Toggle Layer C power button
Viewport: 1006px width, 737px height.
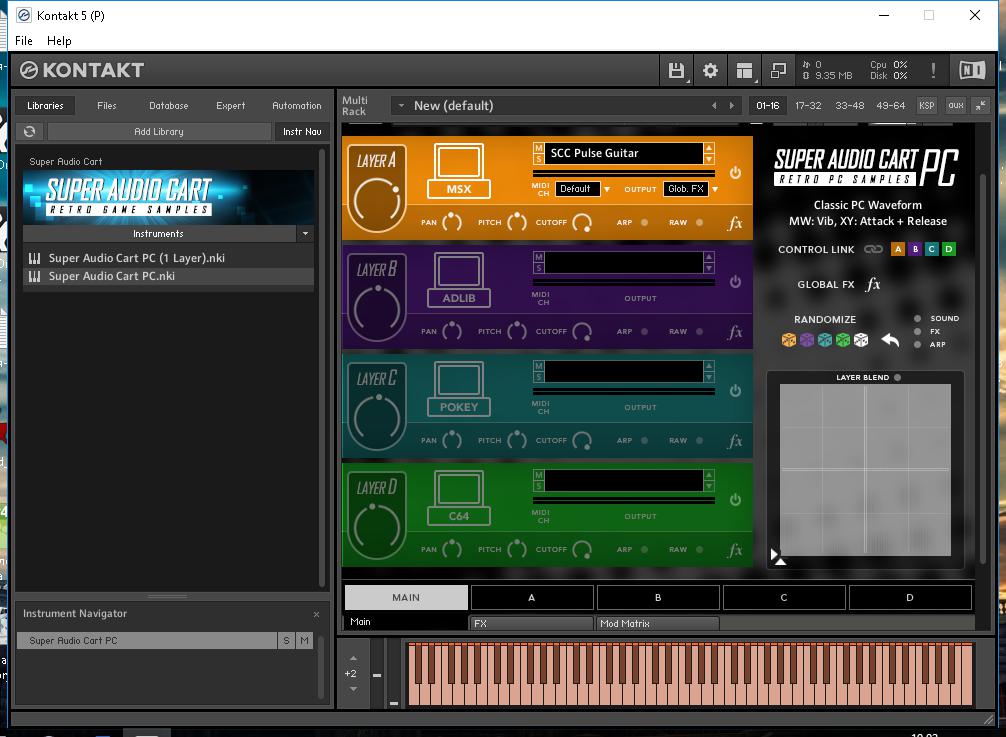point(735,391)
